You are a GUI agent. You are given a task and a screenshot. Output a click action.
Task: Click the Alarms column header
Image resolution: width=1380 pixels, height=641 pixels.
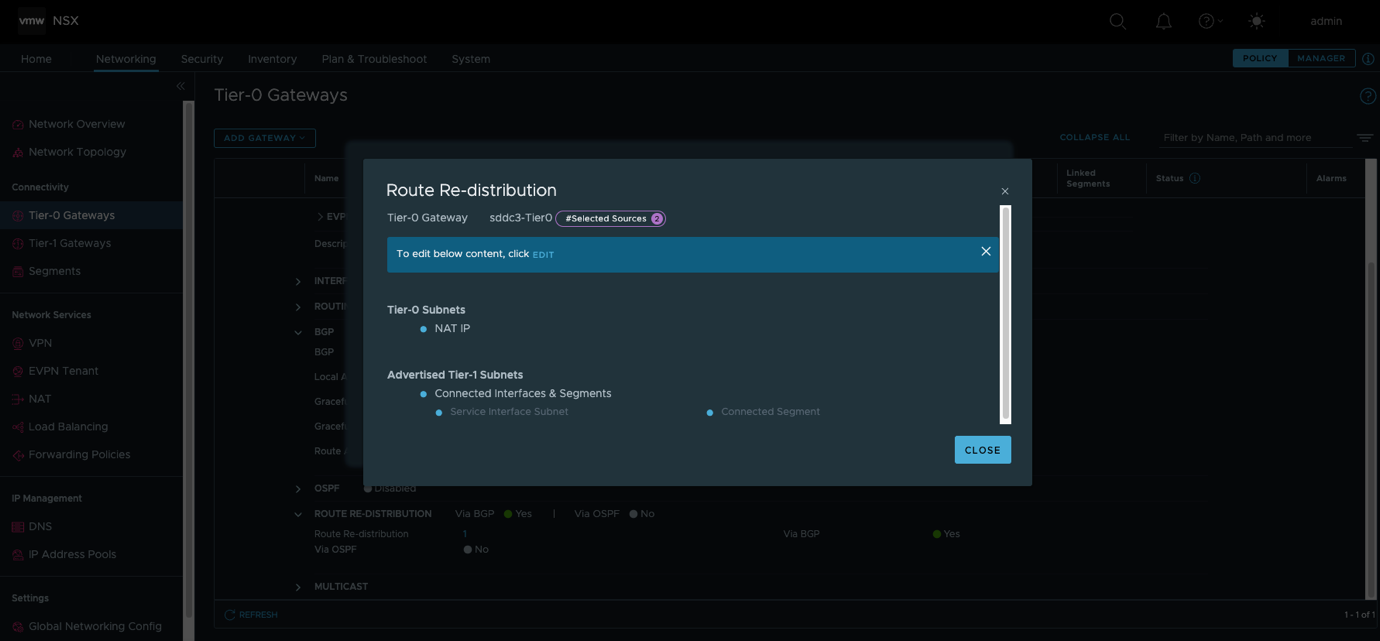[x=1331, y=178]
